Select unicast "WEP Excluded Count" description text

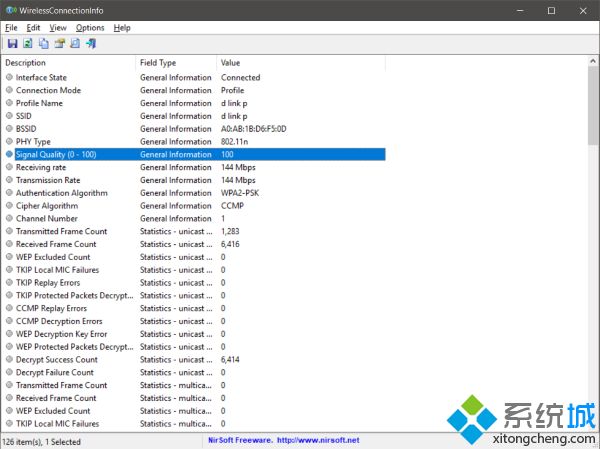(53, 257)
